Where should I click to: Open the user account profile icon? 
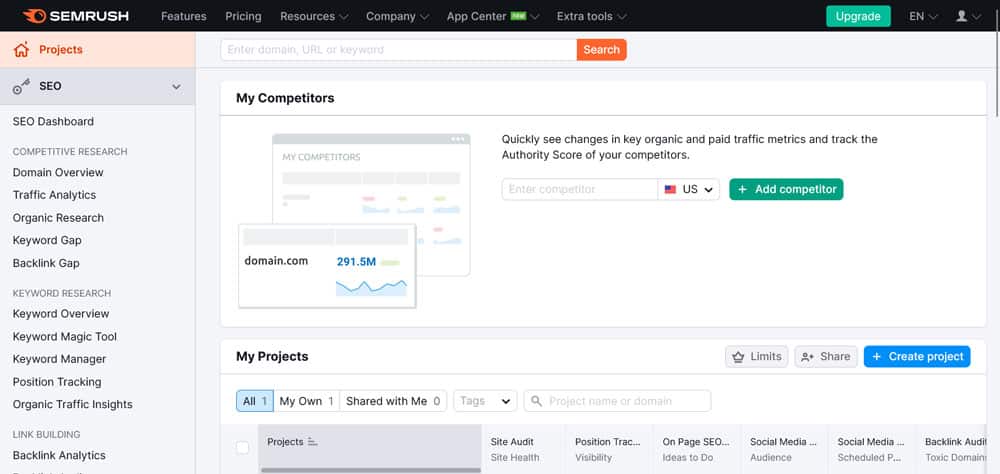(962, 16)
